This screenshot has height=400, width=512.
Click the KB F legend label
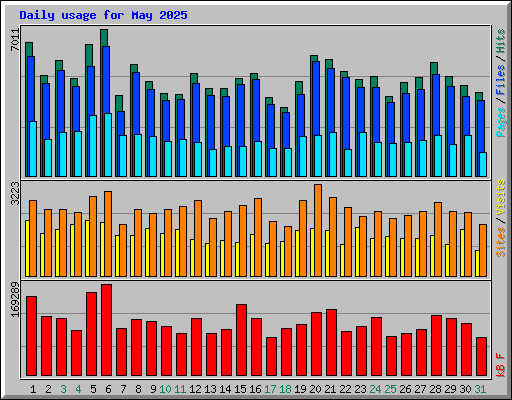pyautogui.click(x=501, y=365)
